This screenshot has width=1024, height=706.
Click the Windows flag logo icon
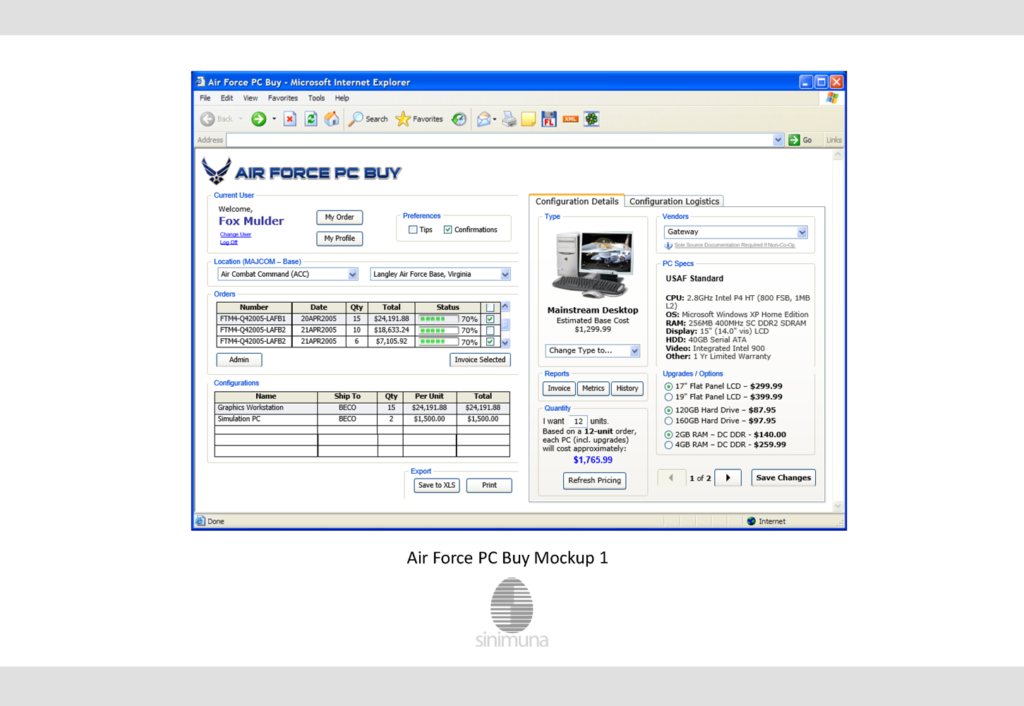click(x=832, y=98)
